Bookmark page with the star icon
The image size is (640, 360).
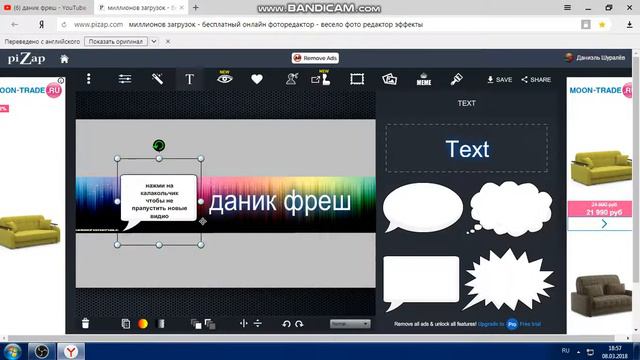point(602,24)
